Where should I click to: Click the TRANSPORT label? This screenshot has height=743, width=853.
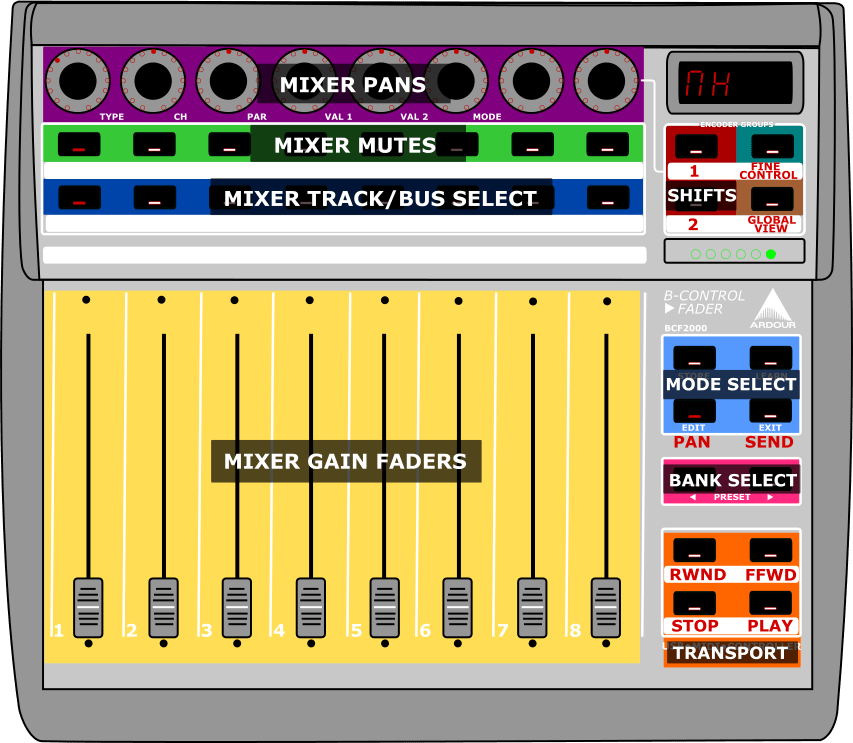click(730, 653)
